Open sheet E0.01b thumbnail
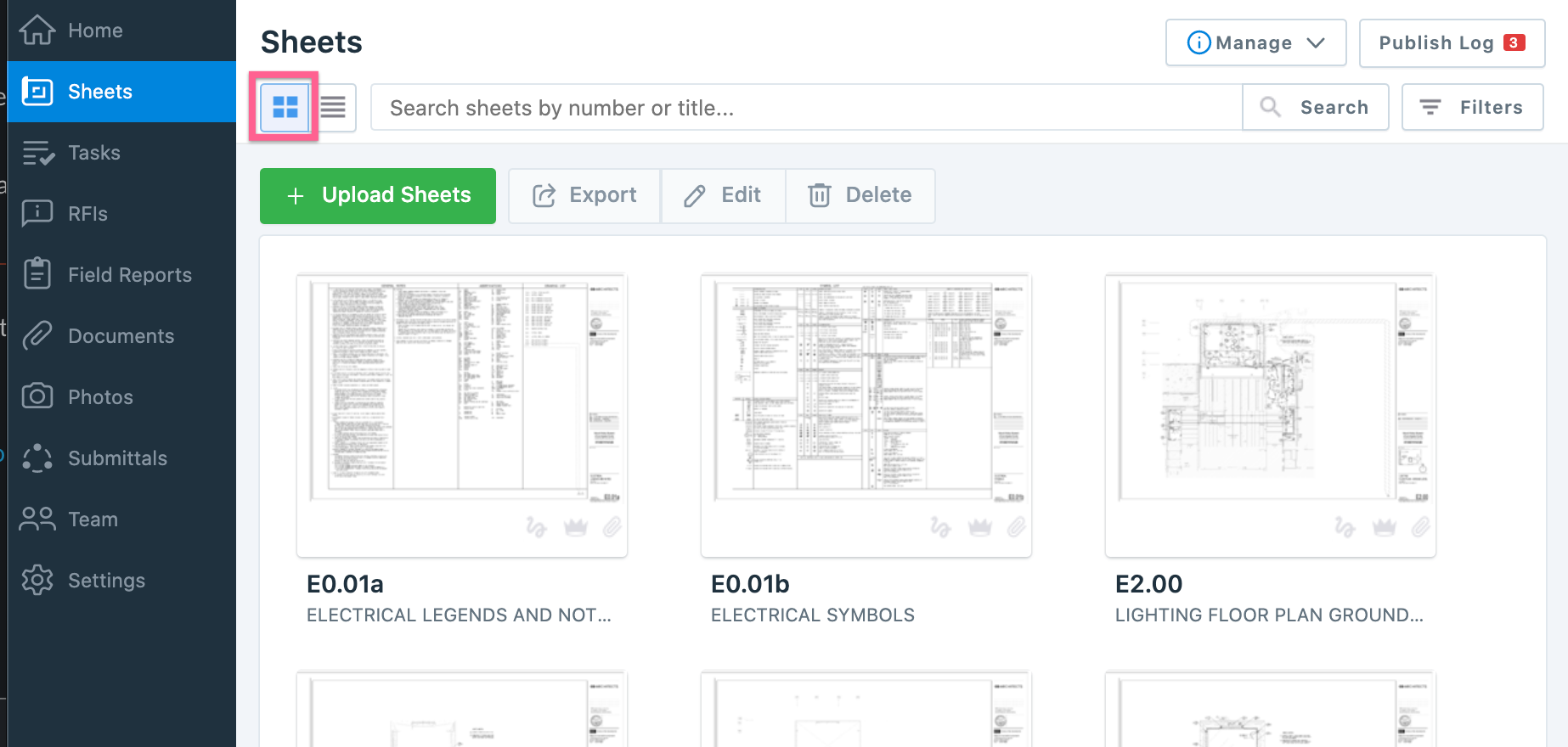Viewport: 1568px width, 747px height. click(866, 415)
